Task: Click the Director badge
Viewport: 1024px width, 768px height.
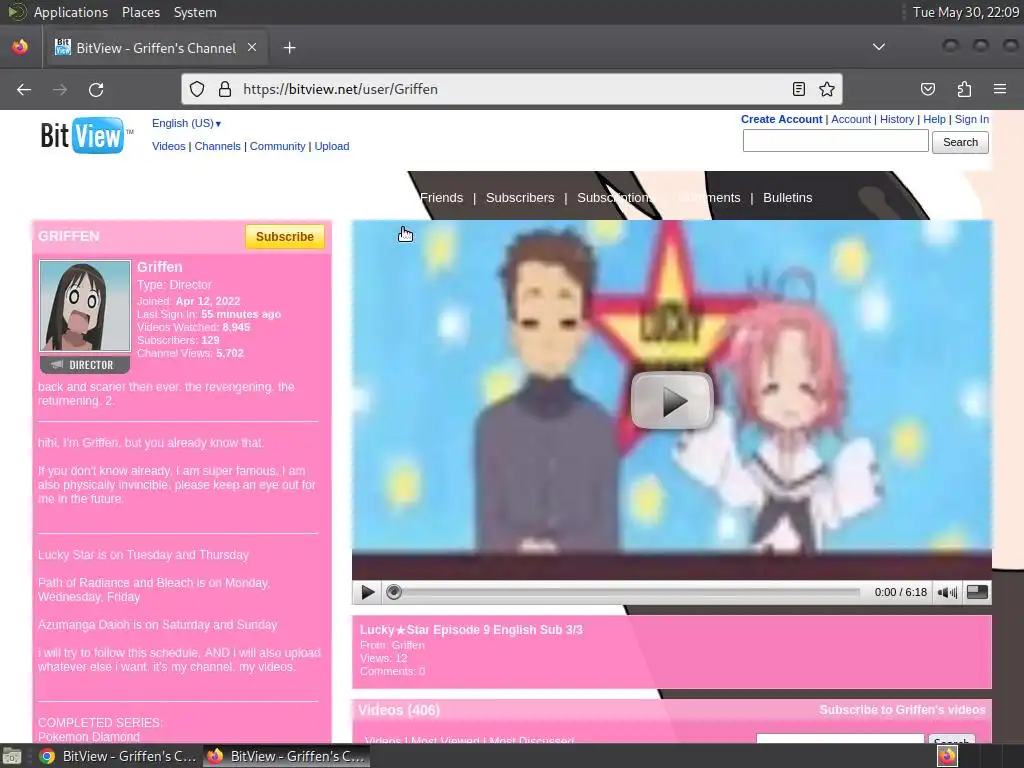Action: [85, 364]
